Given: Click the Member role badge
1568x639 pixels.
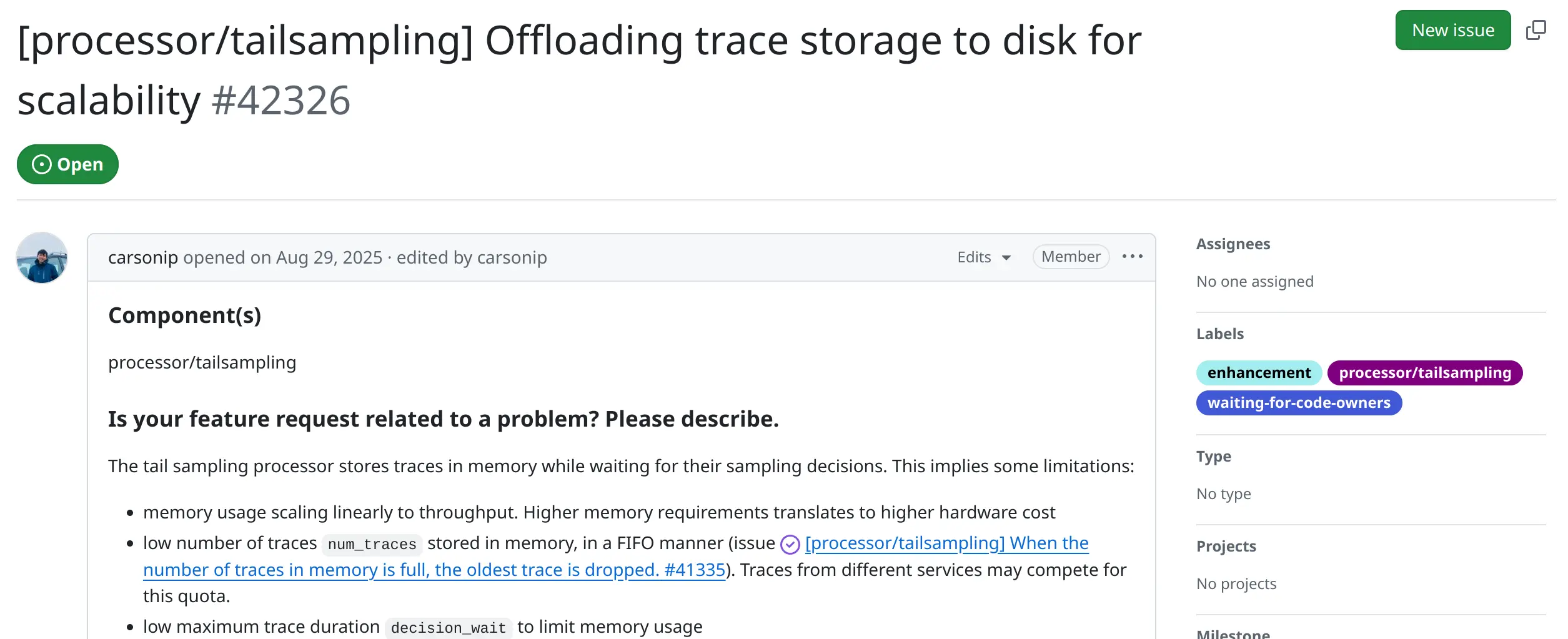Looking at the screenshot, I should [1070, 256].
